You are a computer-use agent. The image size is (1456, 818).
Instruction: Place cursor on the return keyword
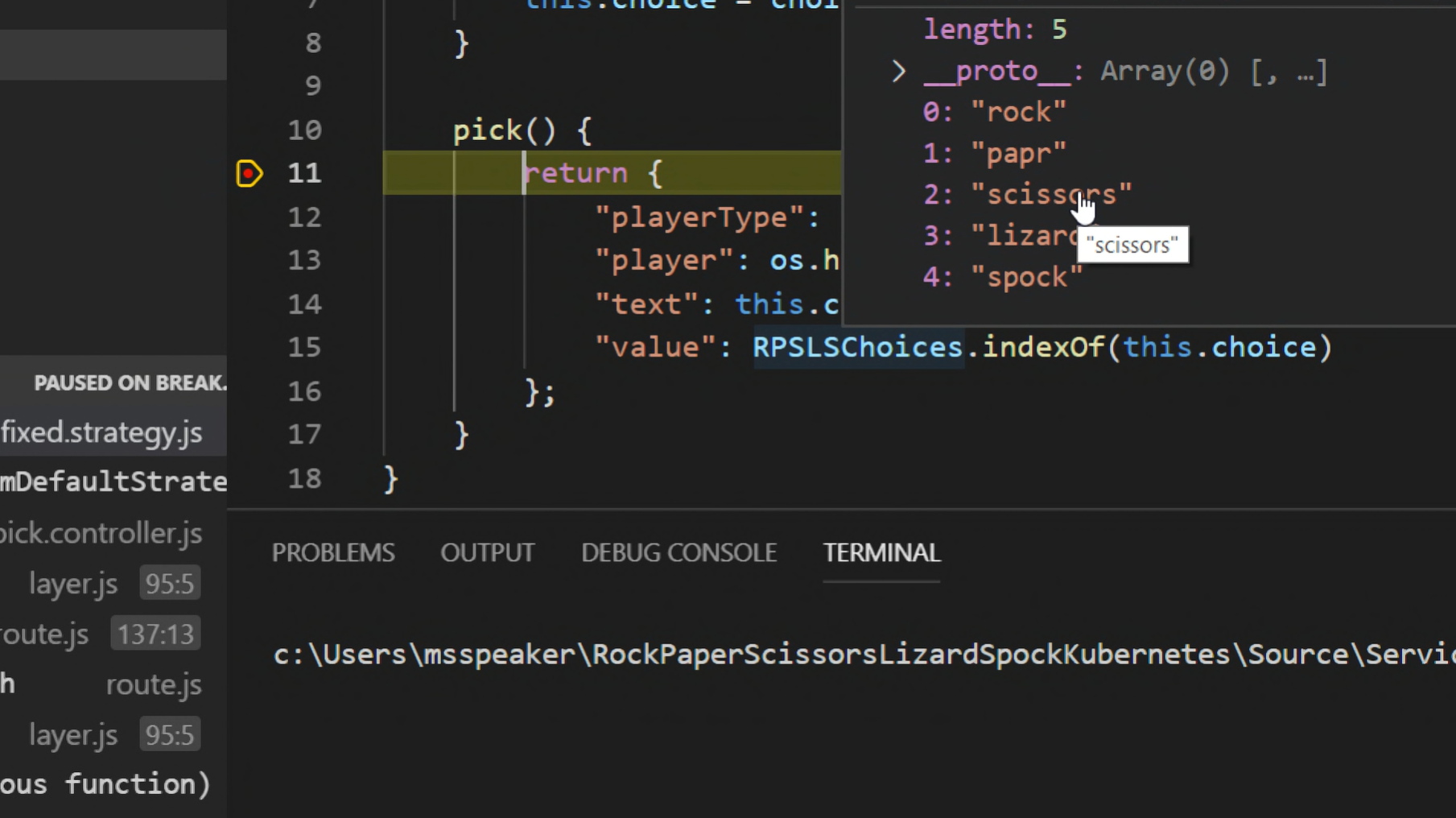575,173
